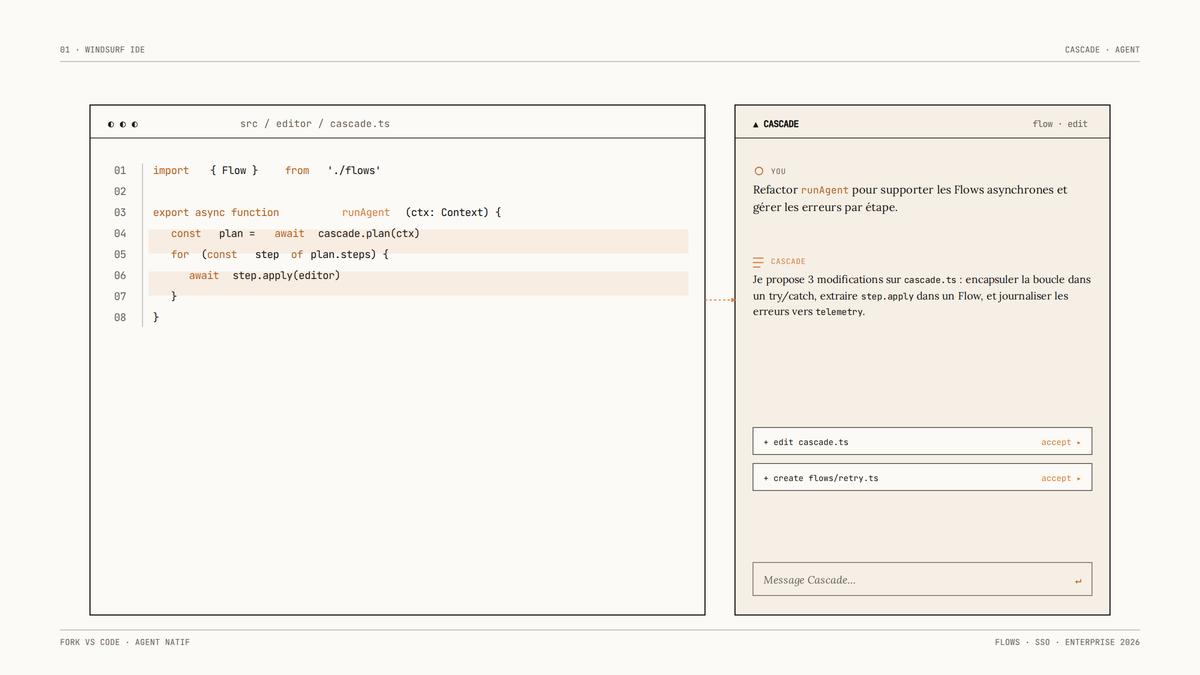Click the first window control dot

pos(111,124)
